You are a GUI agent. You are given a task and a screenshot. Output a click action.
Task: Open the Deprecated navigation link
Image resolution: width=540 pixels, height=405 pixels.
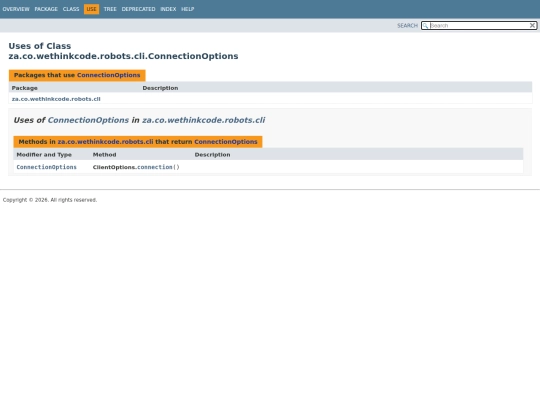(x=138, y=9)
